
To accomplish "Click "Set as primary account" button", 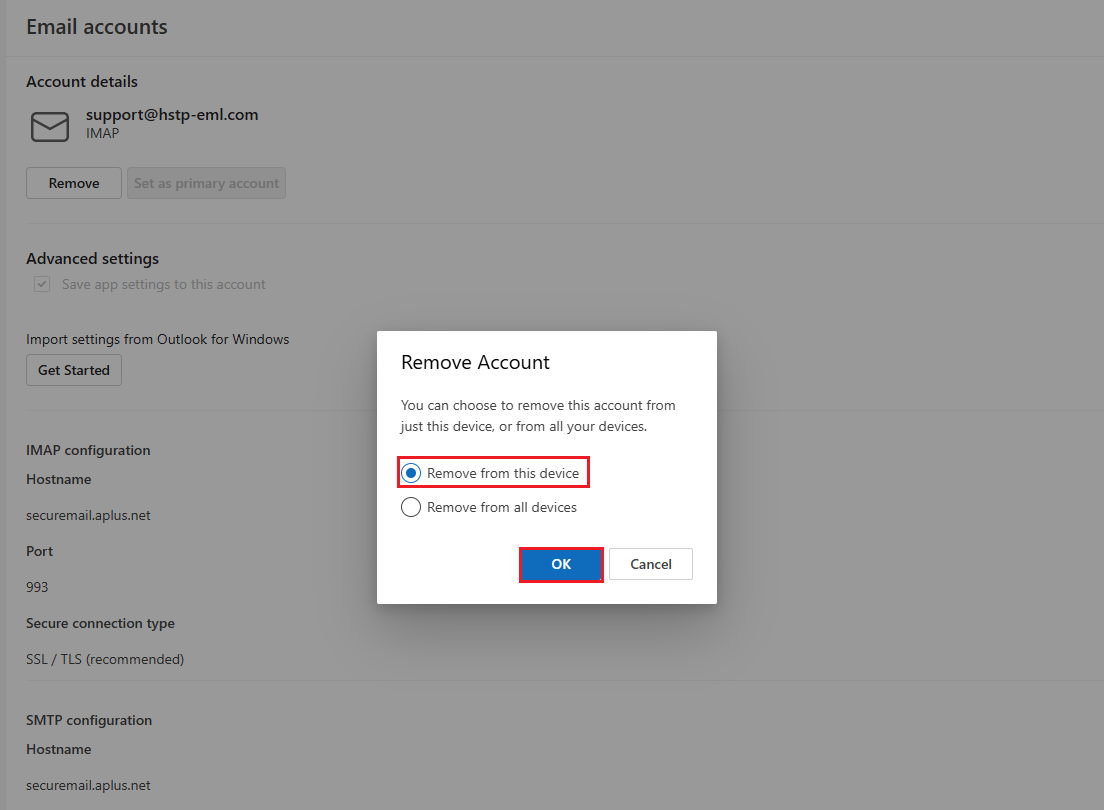I will tap(206, 183).
